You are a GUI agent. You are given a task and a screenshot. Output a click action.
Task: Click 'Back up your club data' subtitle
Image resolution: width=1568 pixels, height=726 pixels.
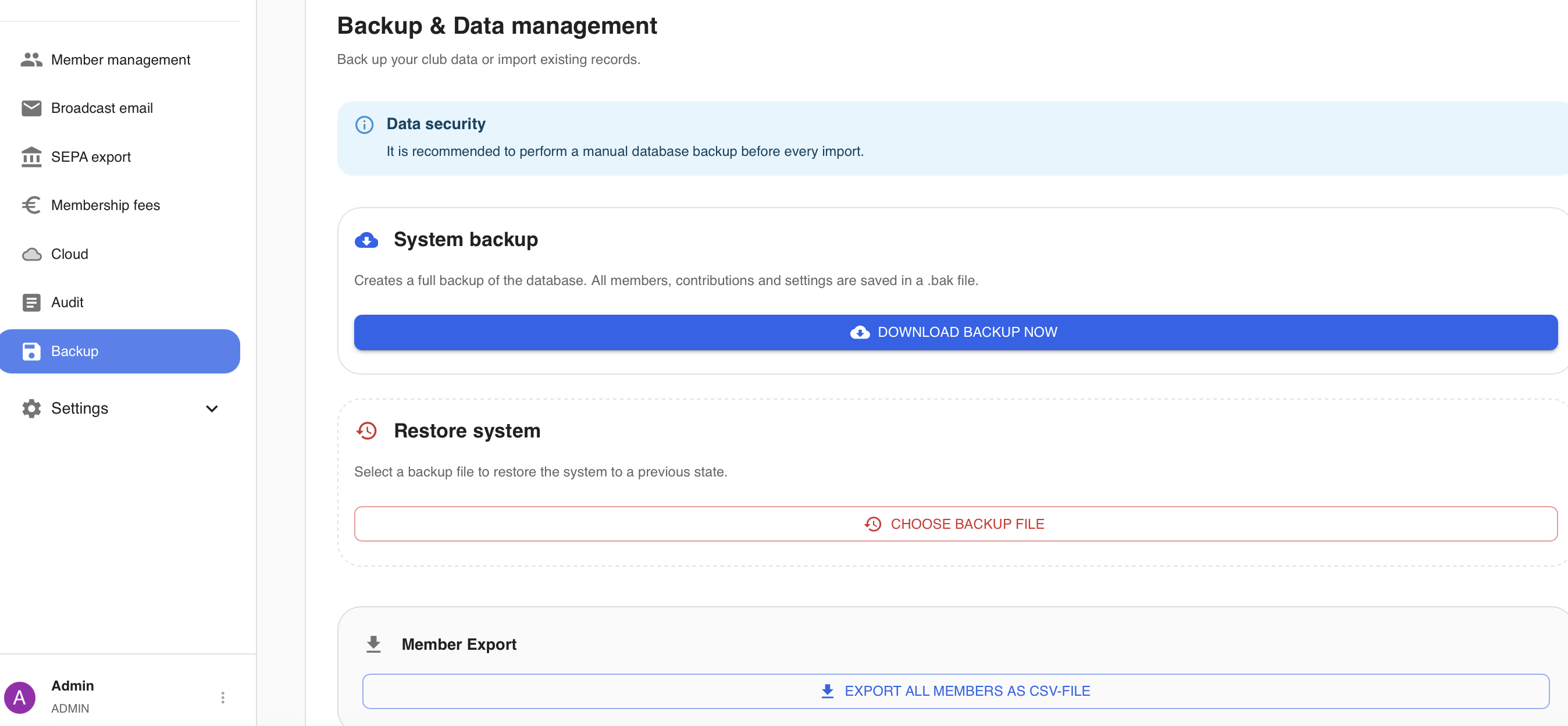(x=489, y=59)
